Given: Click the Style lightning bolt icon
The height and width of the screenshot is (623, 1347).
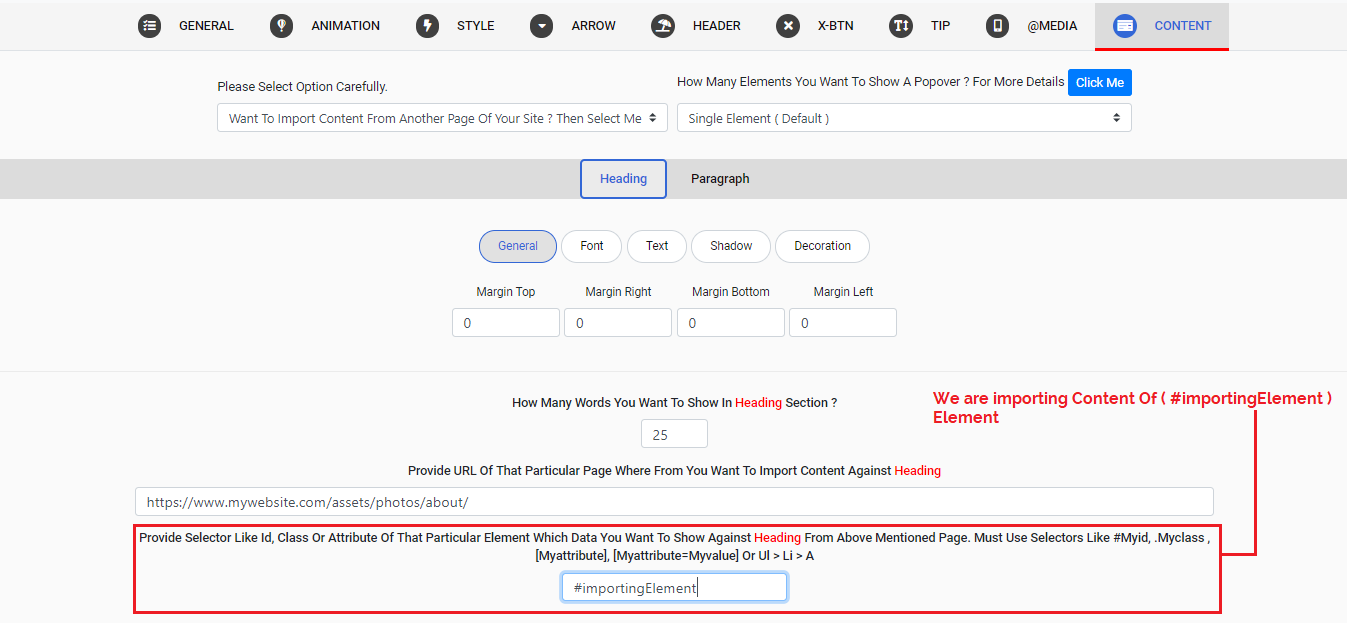Looking at the screenshot, I should click(428, 26).
